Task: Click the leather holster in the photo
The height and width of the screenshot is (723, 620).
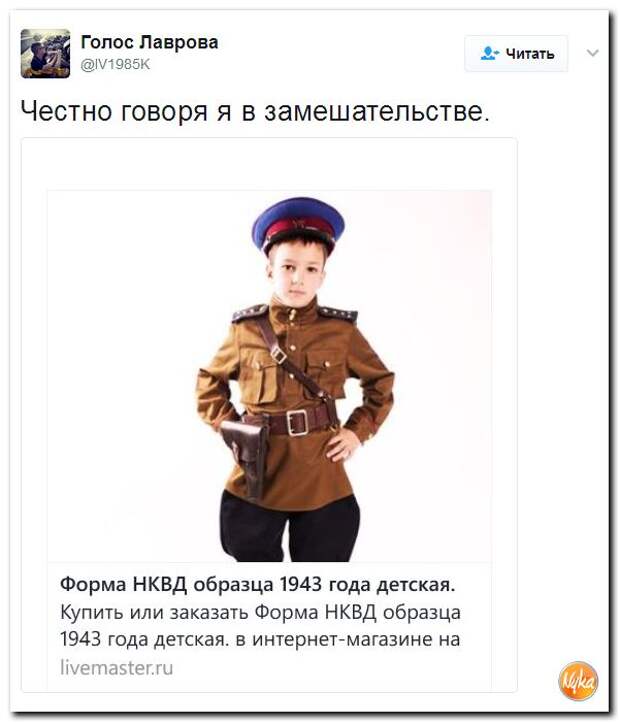Action: click(x=244, y=452)
